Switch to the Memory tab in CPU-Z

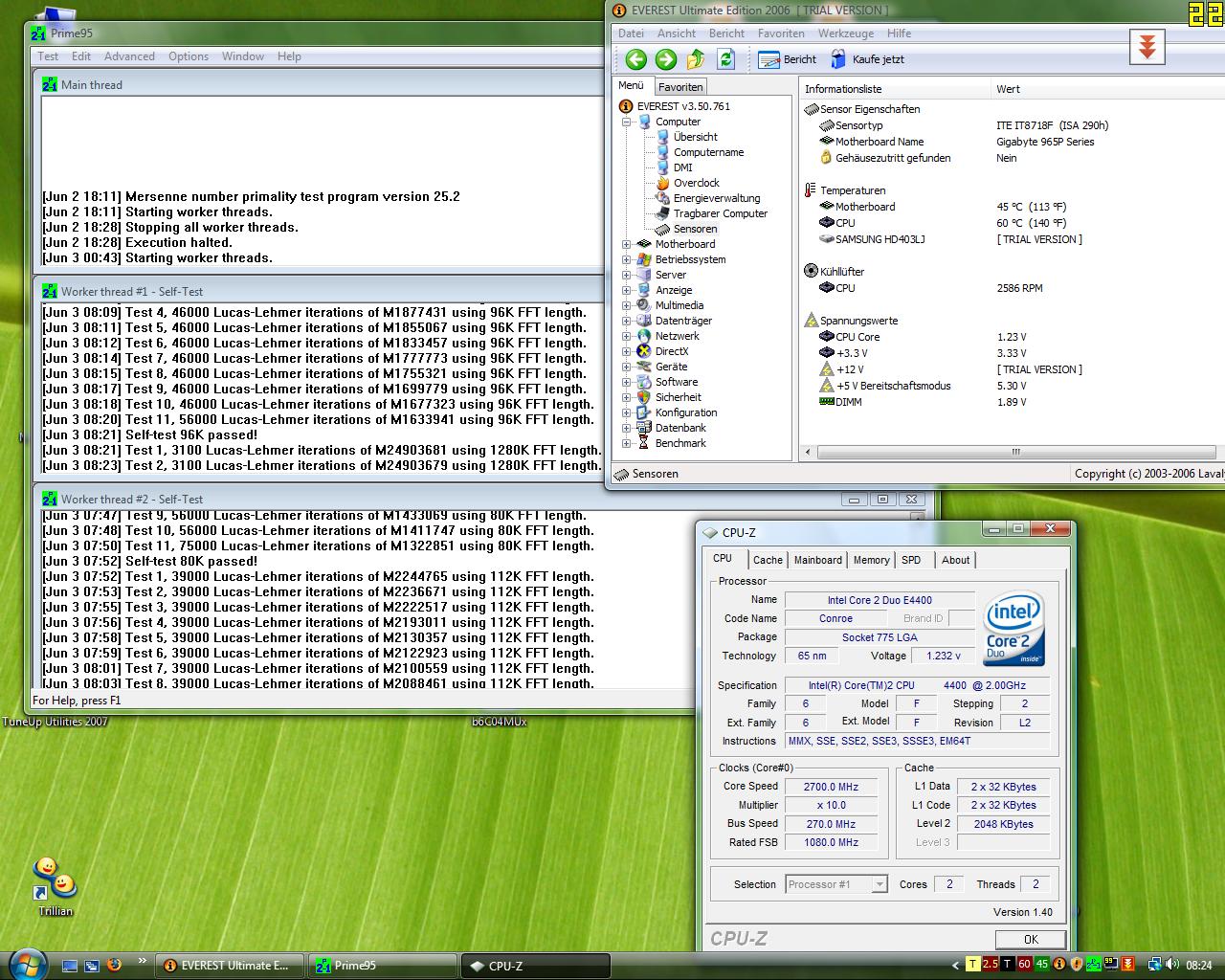[871, 561]
